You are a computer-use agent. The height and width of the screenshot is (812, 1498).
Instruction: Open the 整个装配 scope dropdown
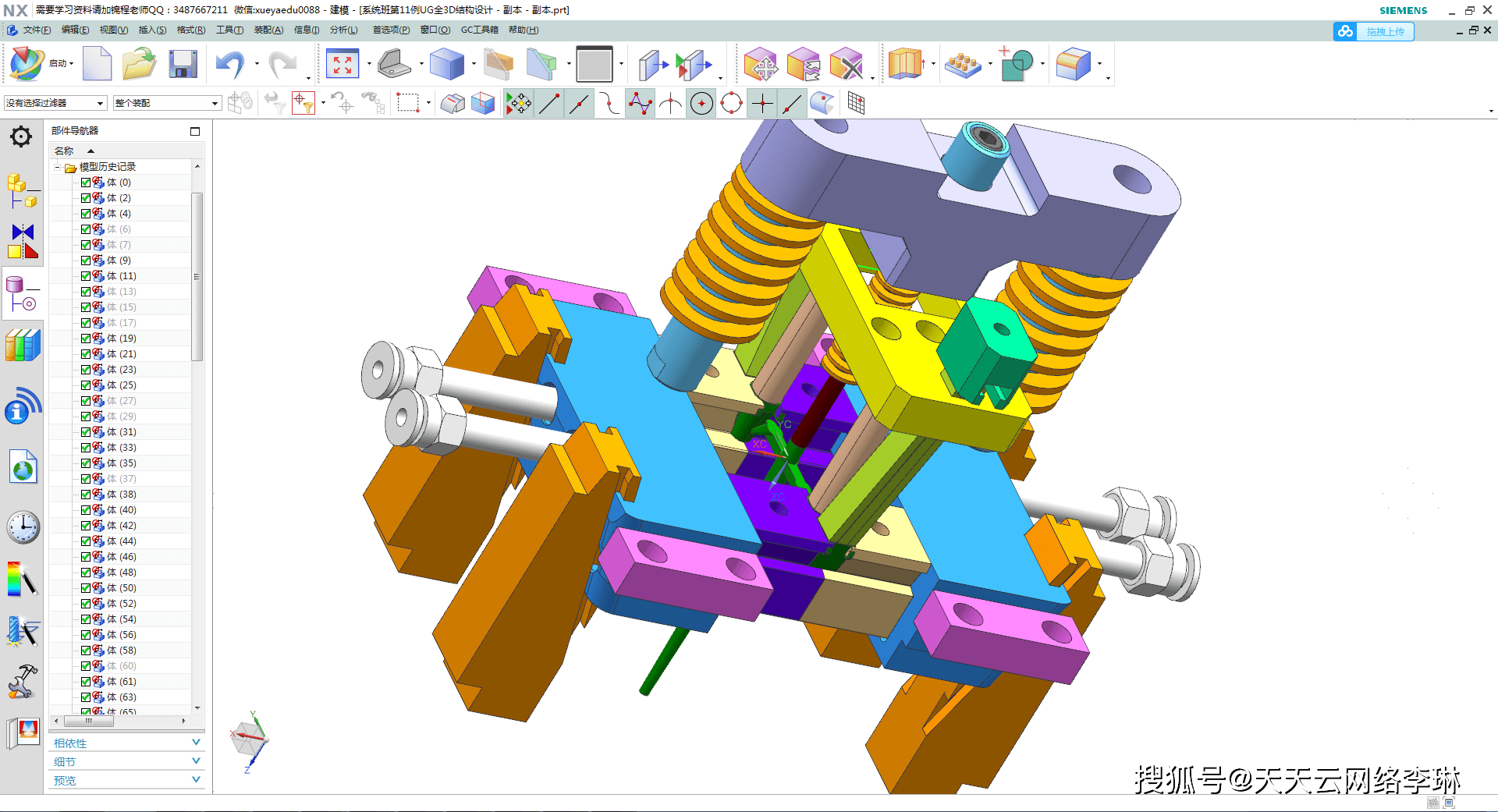pyautogui.click(x=167, y=103)
